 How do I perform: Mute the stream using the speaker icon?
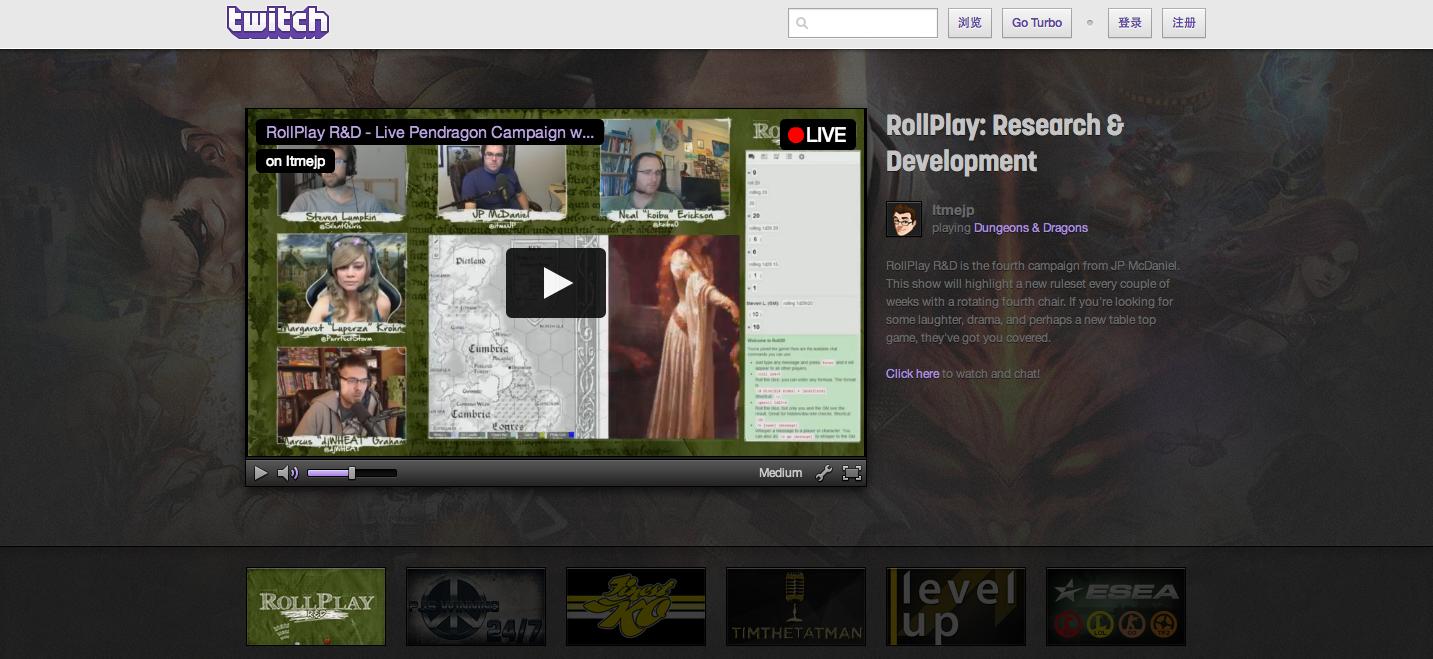(288, 473)
